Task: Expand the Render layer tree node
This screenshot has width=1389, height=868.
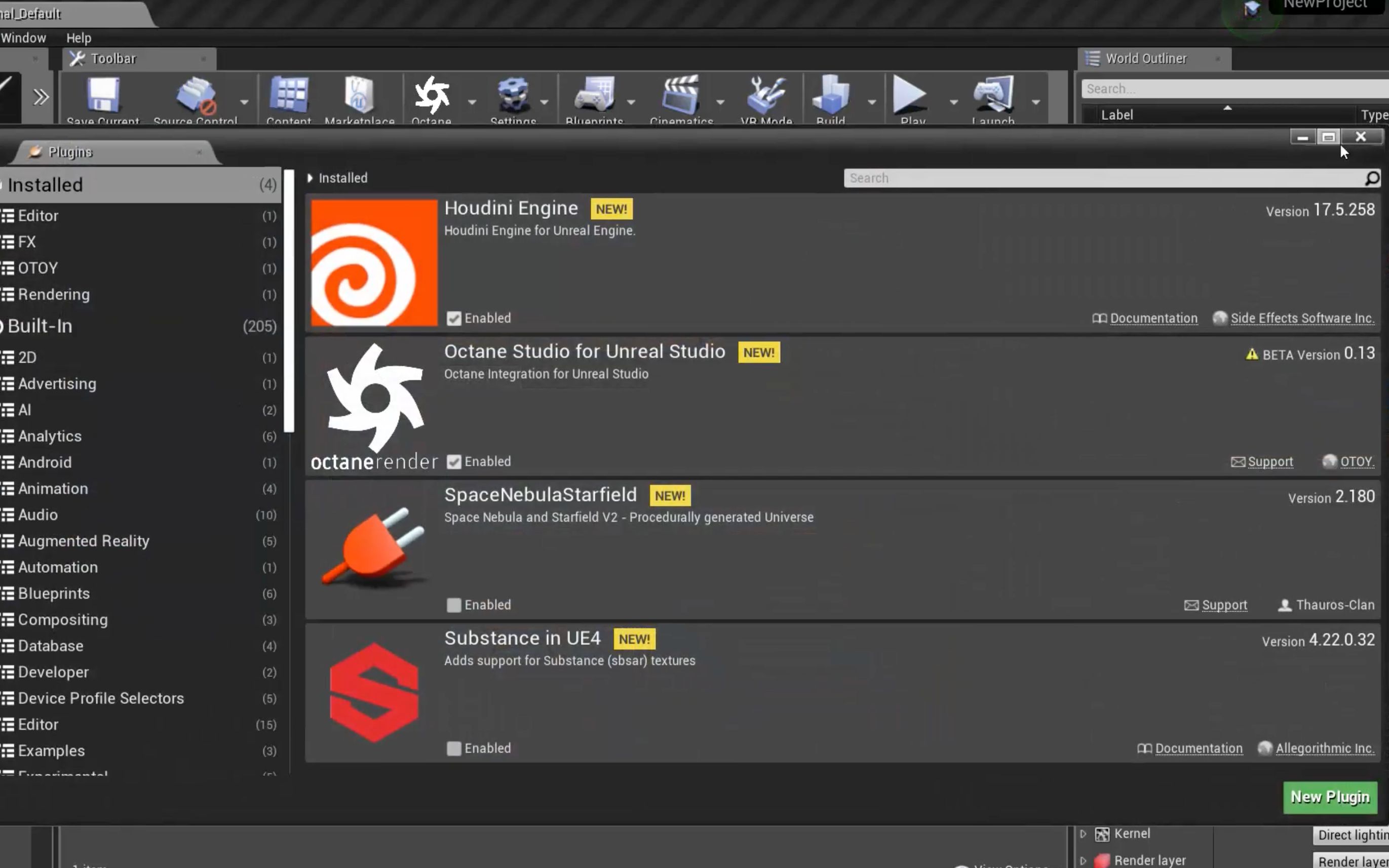Action: pyautogui.click(x=1083, y=860)
